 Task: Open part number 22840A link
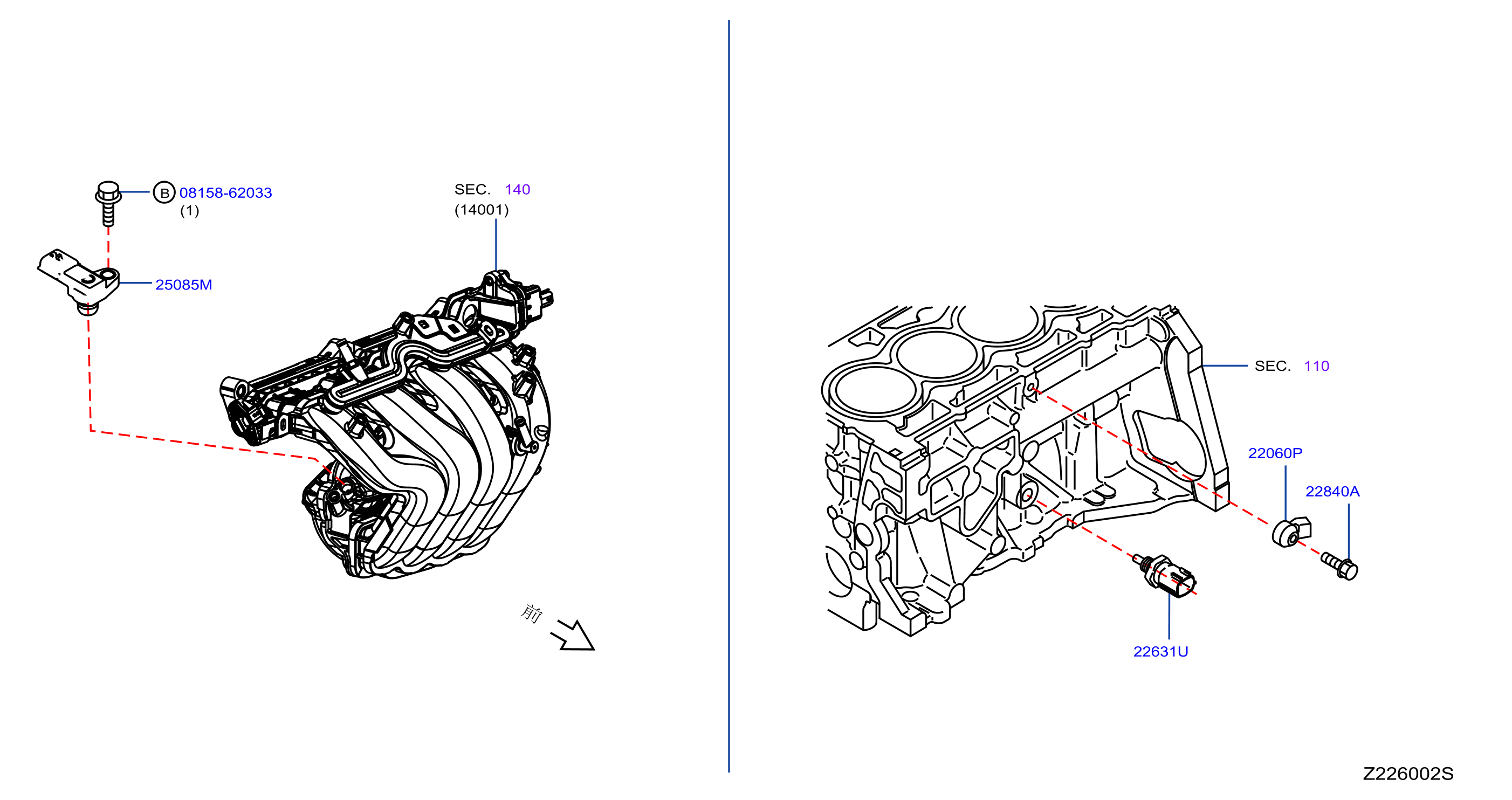click(1332, 491)
